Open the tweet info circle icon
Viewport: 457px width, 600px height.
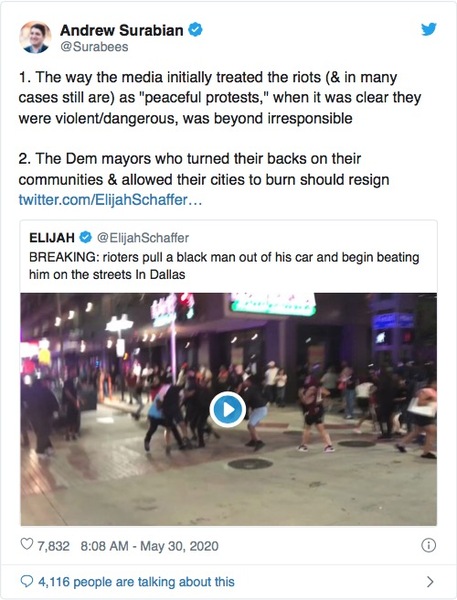coord(428,545)
